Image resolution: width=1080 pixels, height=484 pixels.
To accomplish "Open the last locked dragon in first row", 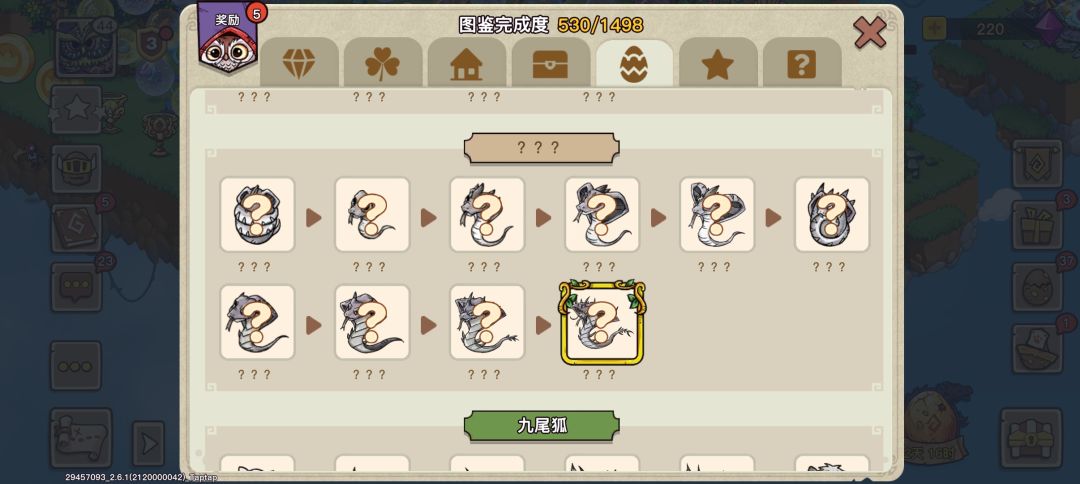I will coord(831,214).
